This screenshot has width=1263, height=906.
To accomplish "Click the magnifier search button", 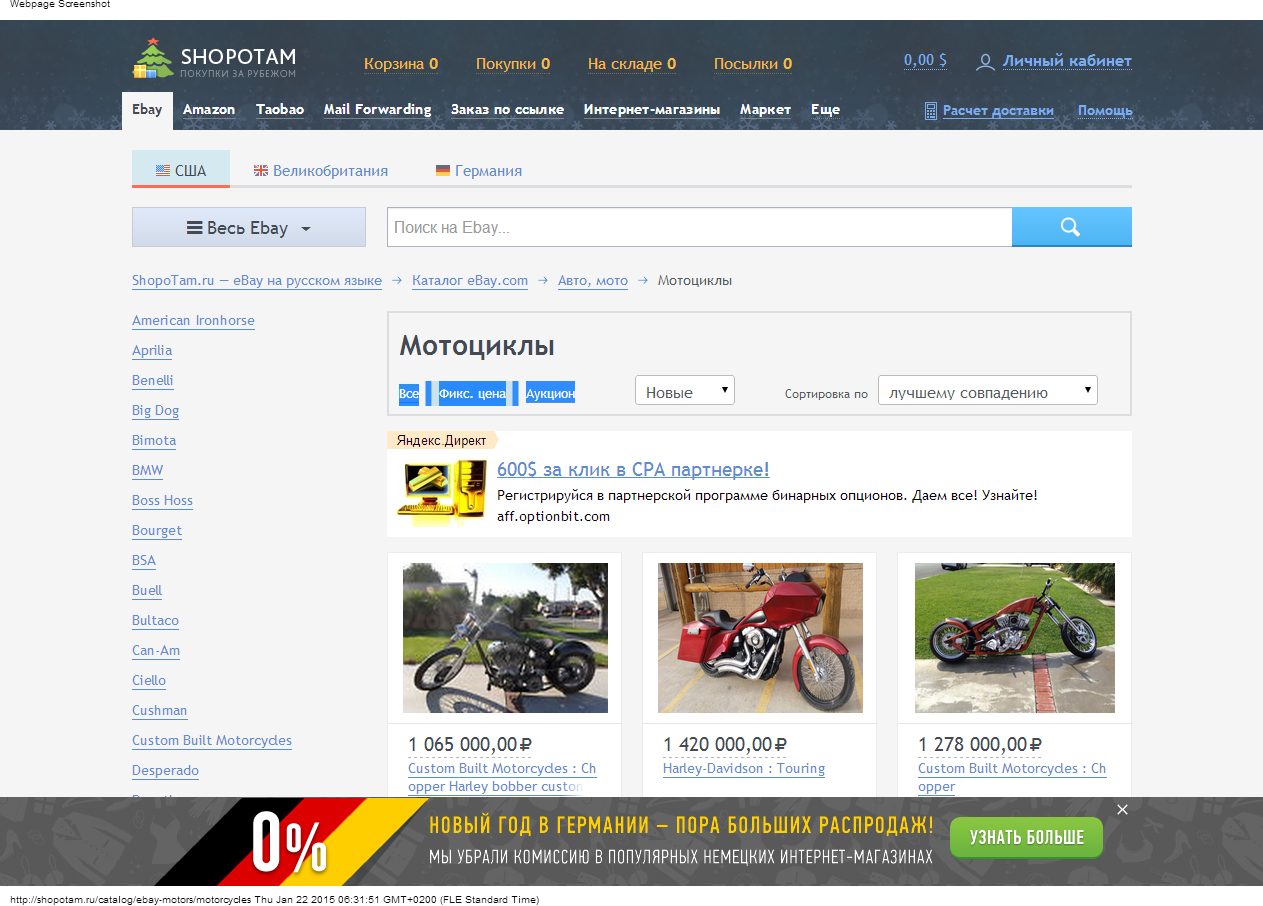I will [1071, 227].
